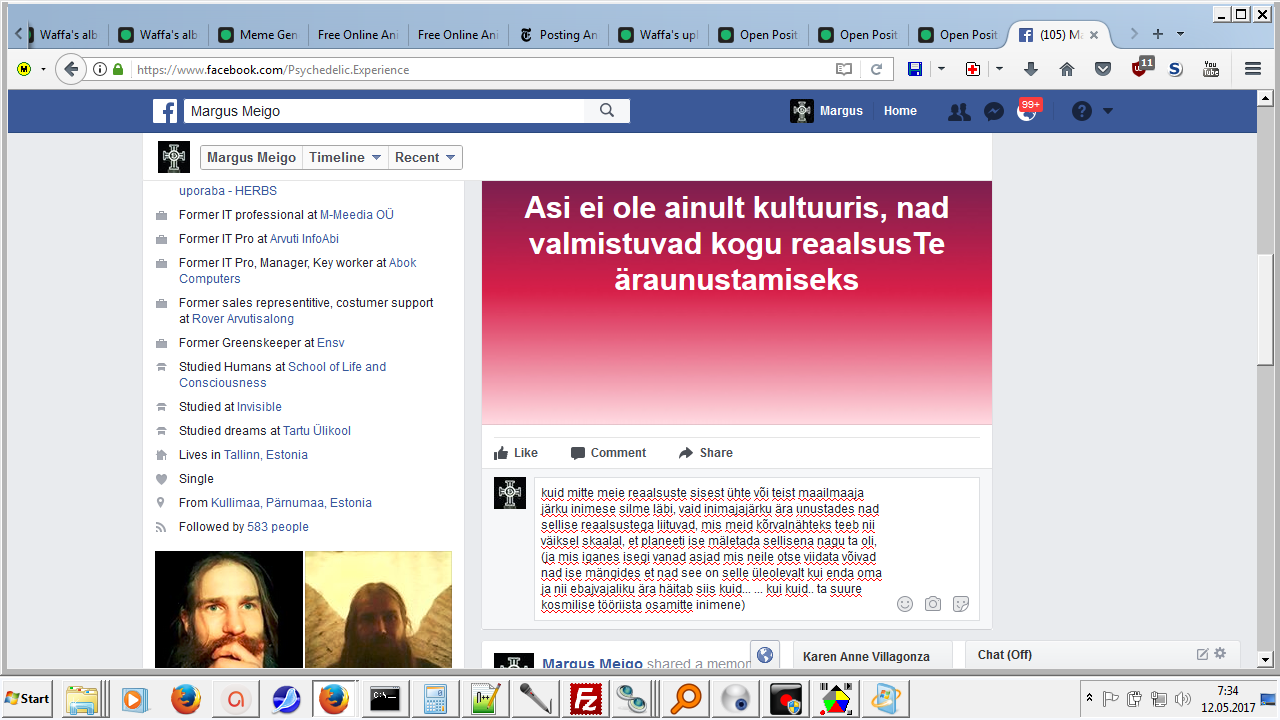Share the red gradient post
Screen dimensions: 1280x720
click(x=705, y=453)
